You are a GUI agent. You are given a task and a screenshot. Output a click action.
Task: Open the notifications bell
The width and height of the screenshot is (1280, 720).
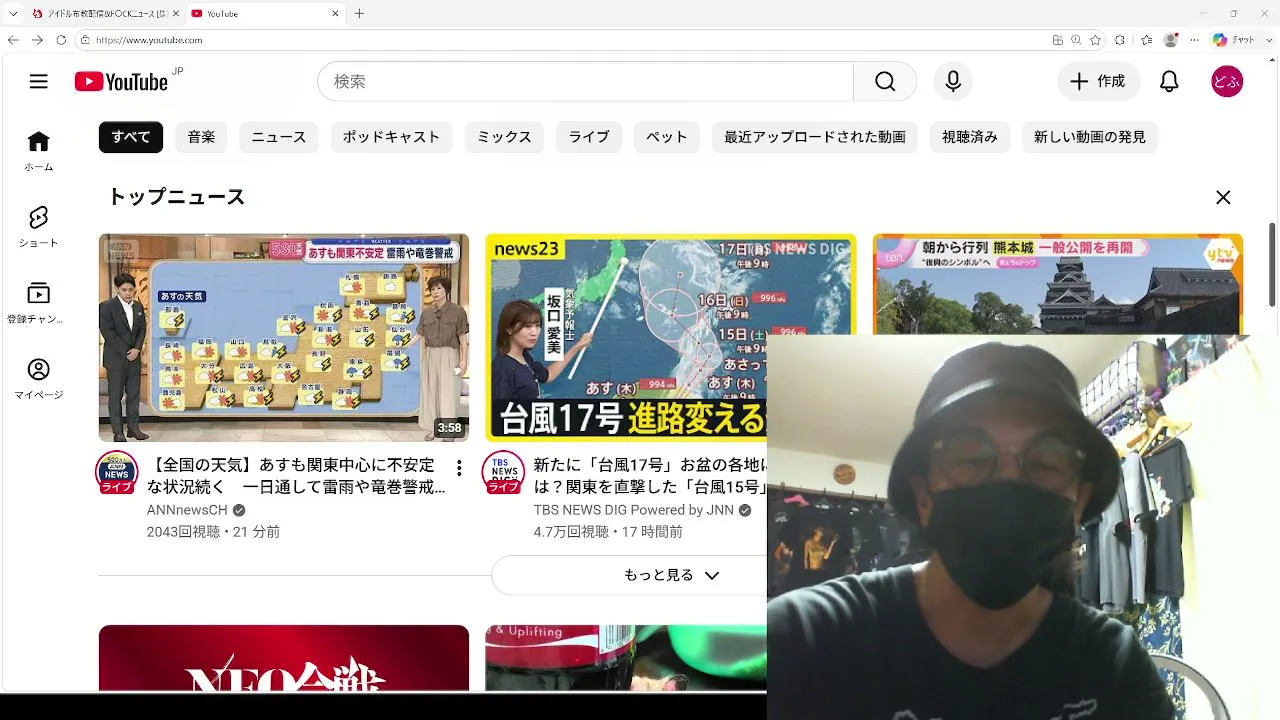tap(1169, 82)
